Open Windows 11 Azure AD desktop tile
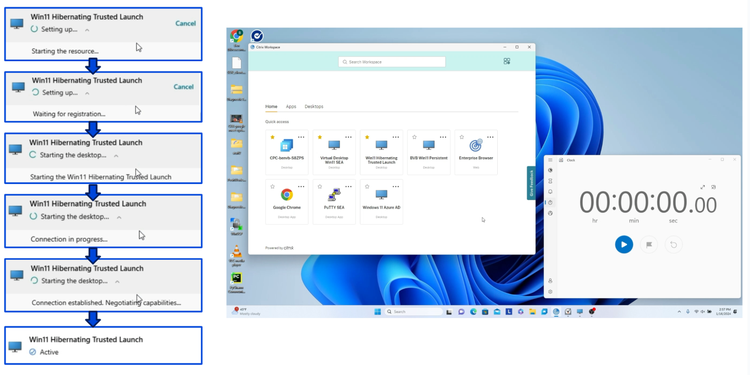The width and height of the screenshot is (750, 375). (381, 202)
